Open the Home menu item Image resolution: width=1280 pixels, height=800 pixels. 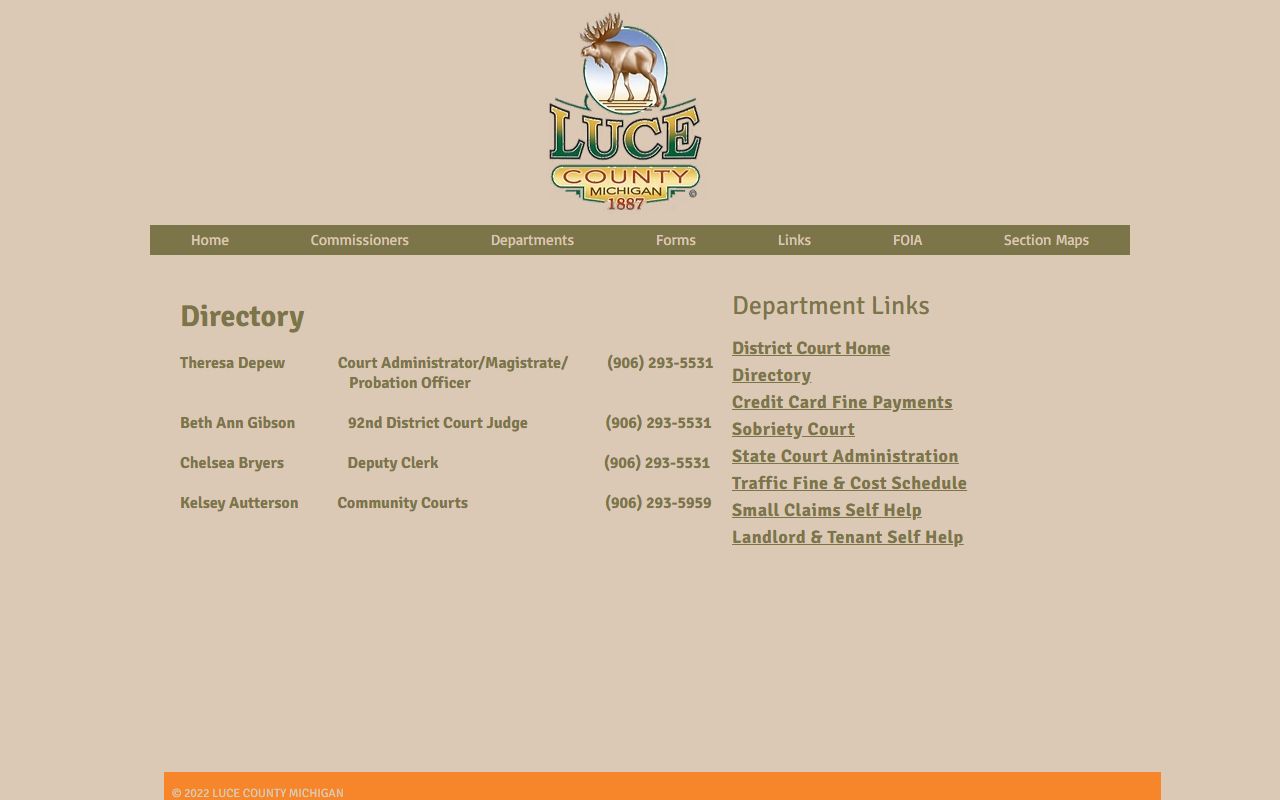point(210,240)
